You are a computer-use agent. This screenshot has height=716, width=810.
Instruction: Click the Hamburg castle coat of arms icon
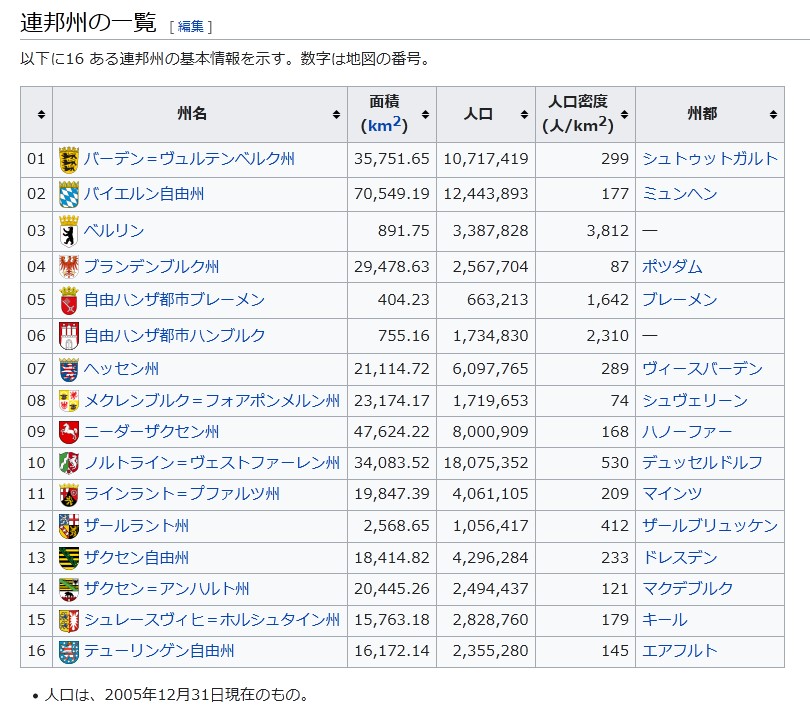(69, 335)
